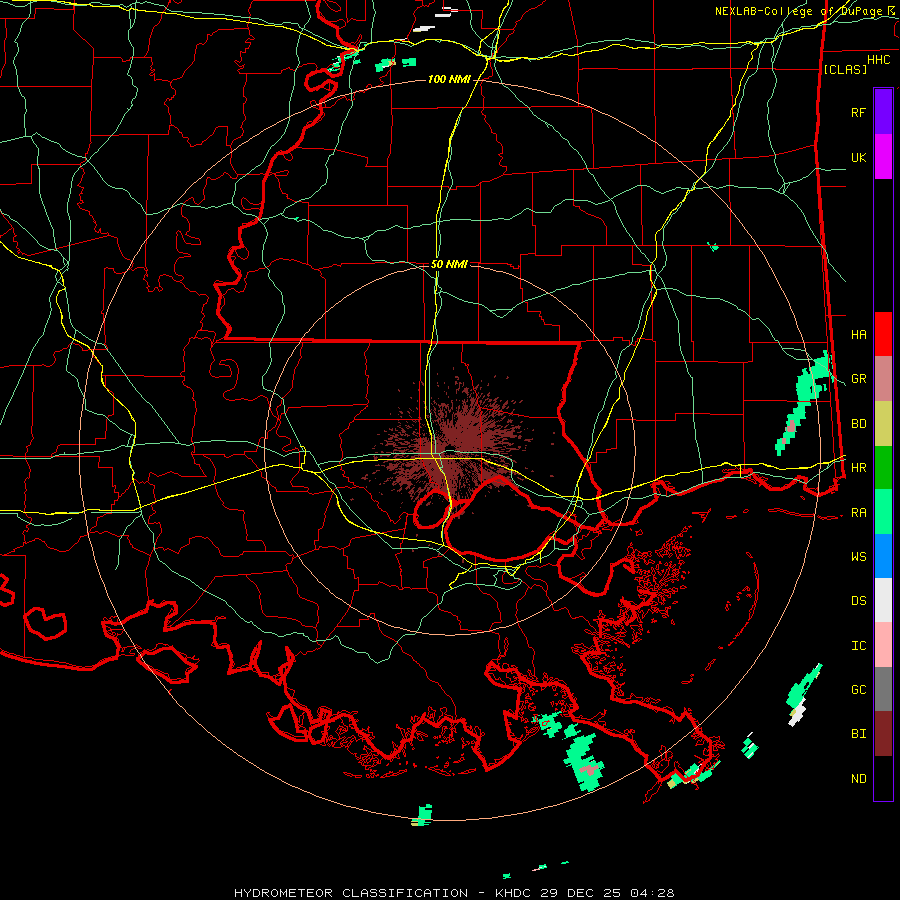The image size is (900, 900).
Task: Click the DS white legend block
Action: [x=883, y=600]
